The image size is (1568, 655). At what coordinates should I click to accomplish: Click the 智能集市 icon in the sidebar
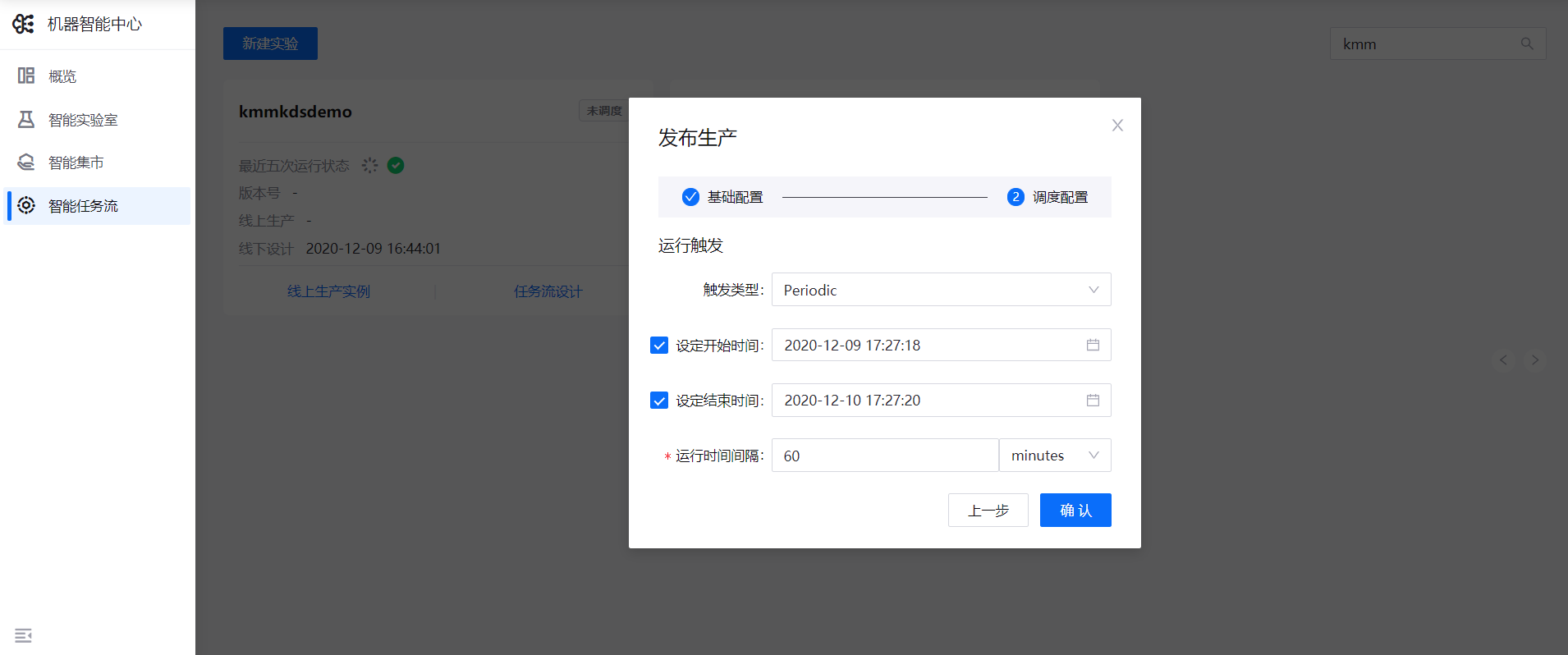[x=26, y=162]
